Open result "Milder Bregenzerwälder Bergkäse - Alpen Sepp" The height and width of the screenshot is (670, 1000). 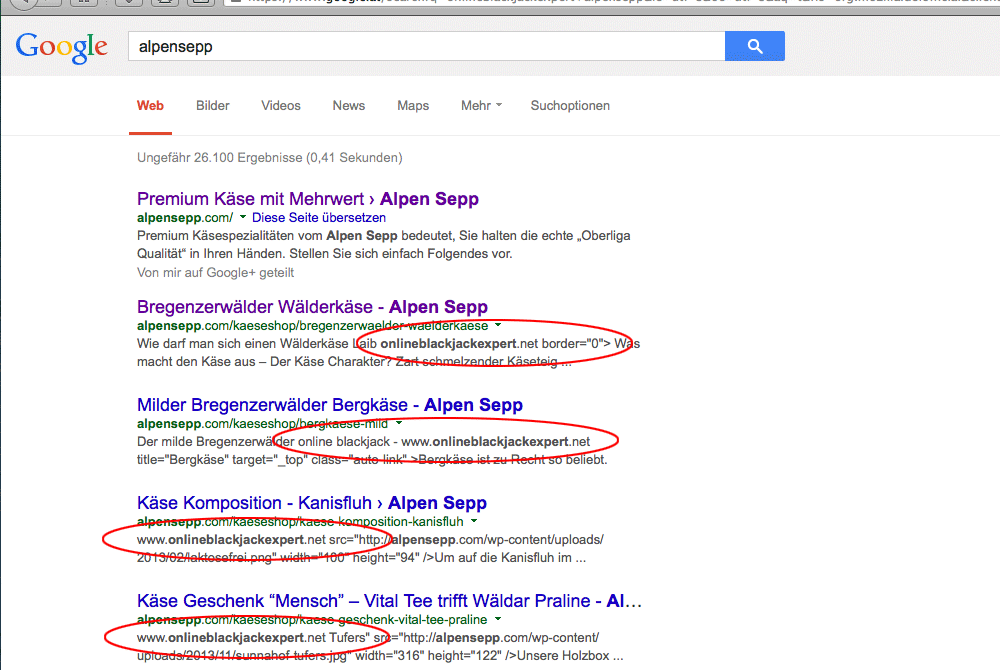click(x=330, y=405)
